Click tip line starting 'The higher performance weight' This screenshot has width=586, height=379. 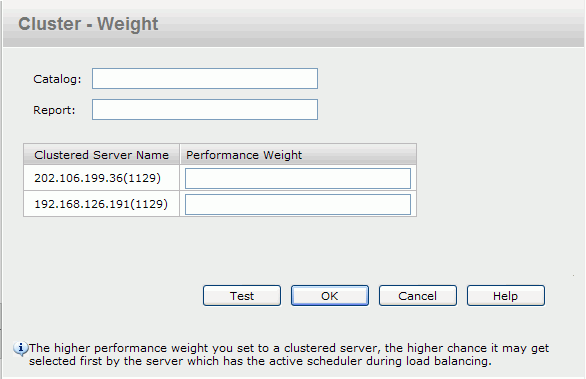289,348
